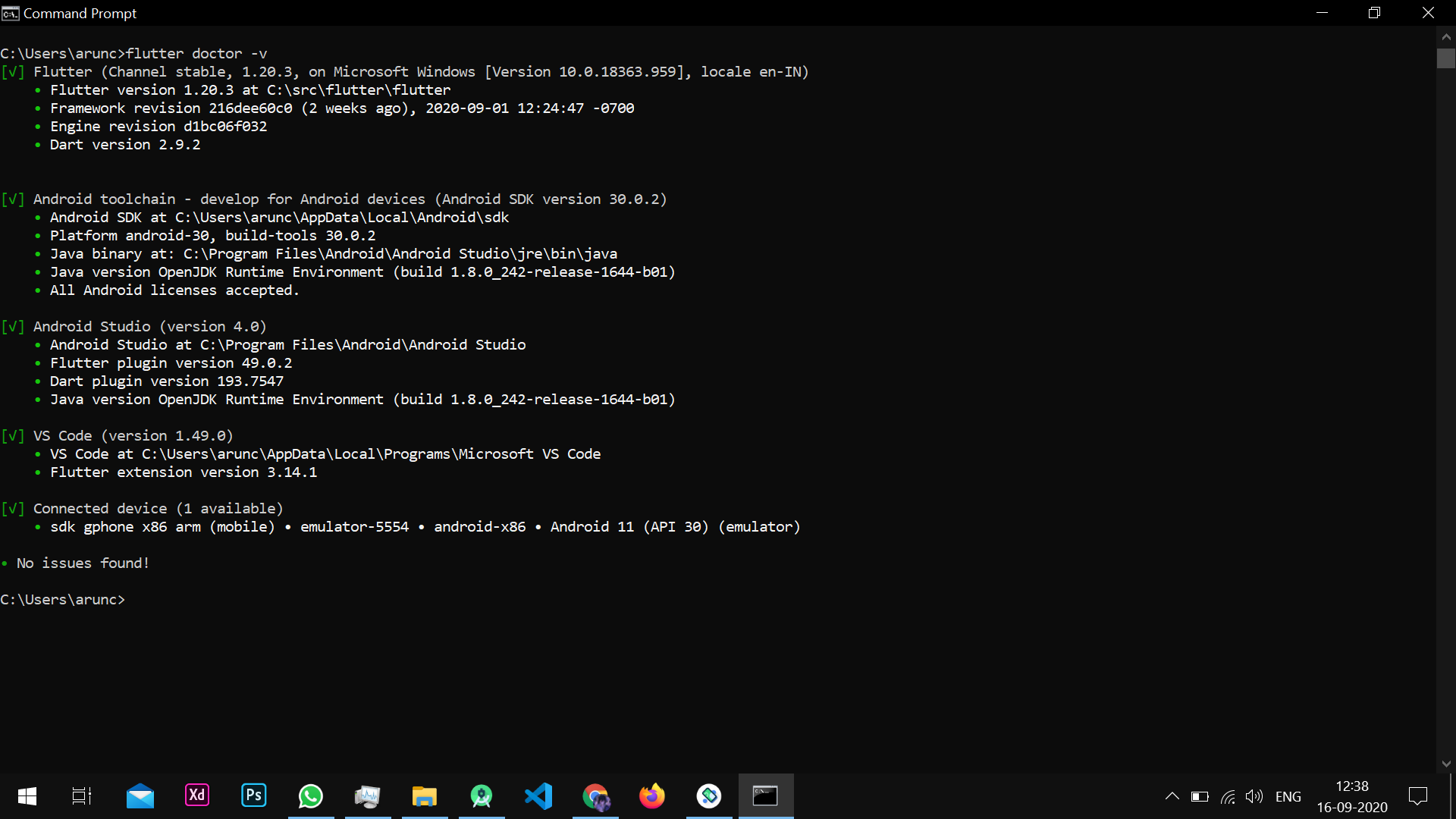Open the Windows Start menu
This screenshot has width=1456, height=819.
(27, 796)
